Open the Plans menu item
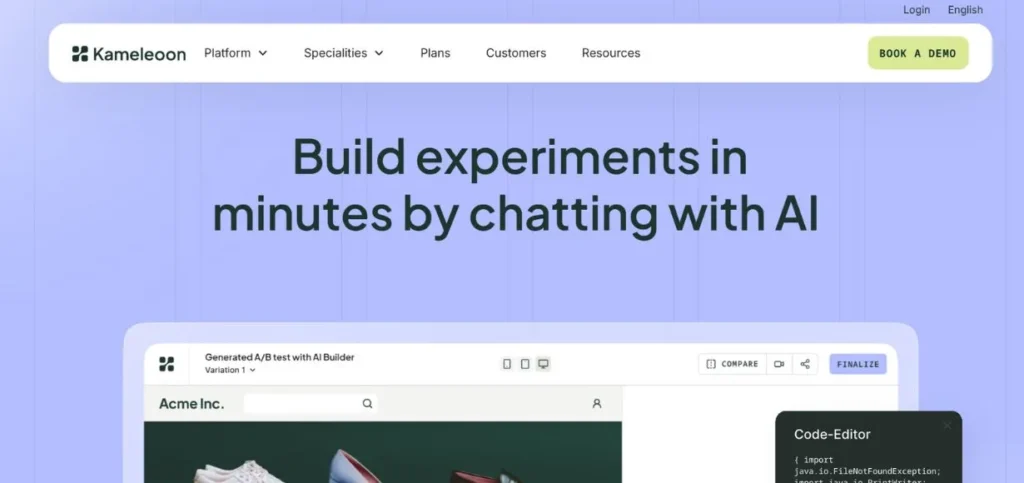 [435, 53]
